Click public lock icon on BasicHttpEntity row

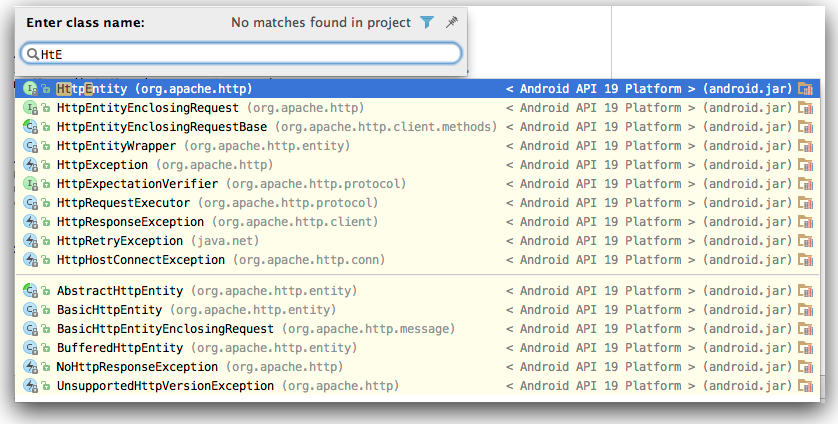pos(46,311)
